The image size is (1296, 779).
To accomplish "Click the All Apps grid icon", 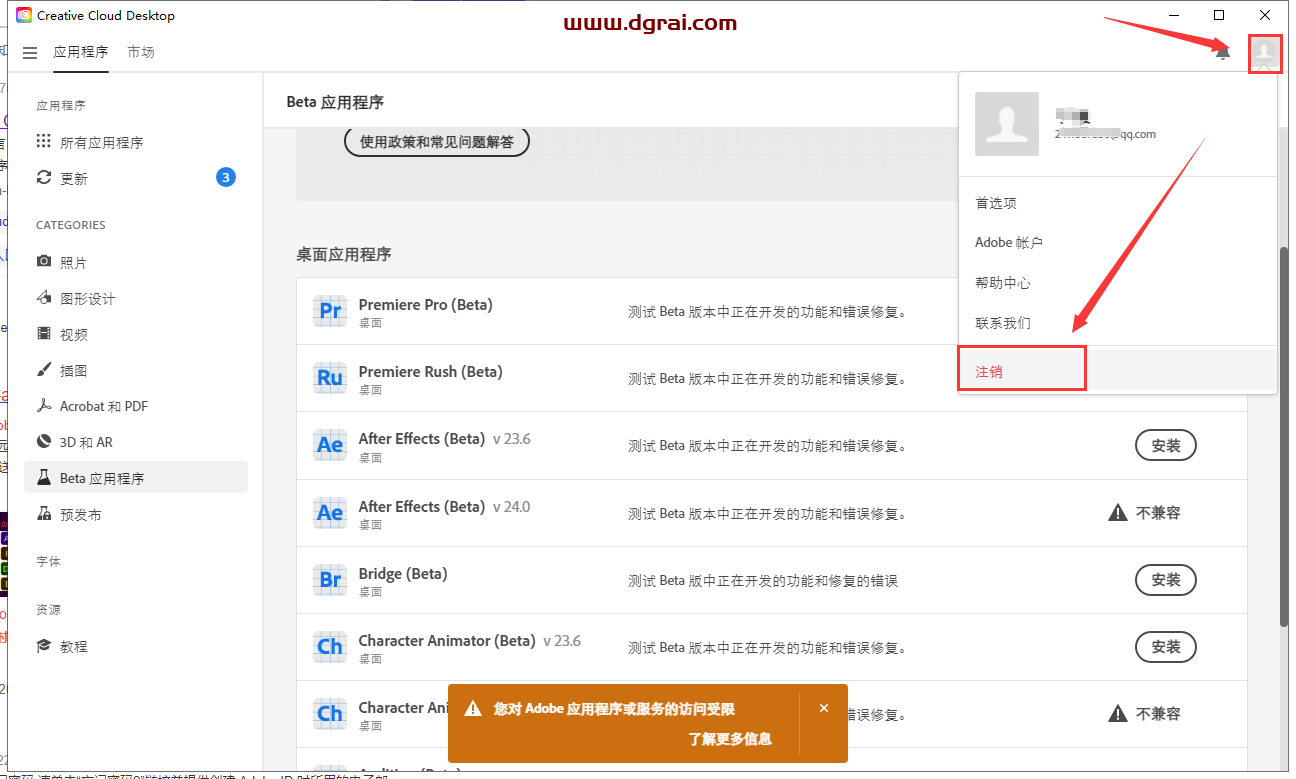I will pyautogui.click(x=44, y=141).
